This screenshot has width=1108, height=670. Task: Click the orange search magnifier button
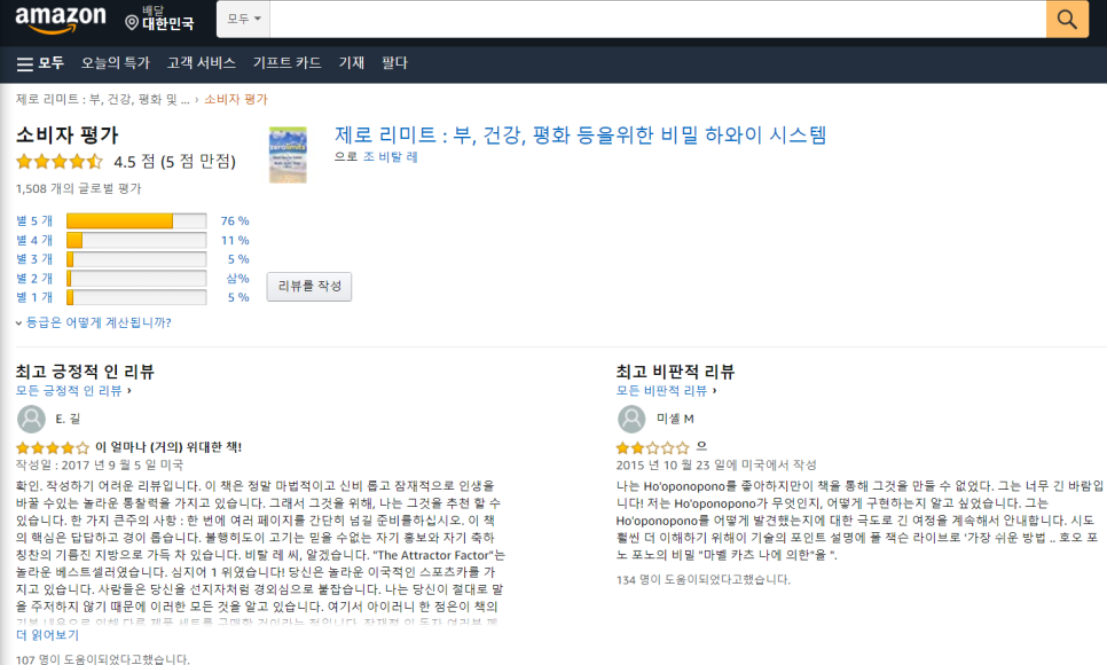coord(1067,19)
